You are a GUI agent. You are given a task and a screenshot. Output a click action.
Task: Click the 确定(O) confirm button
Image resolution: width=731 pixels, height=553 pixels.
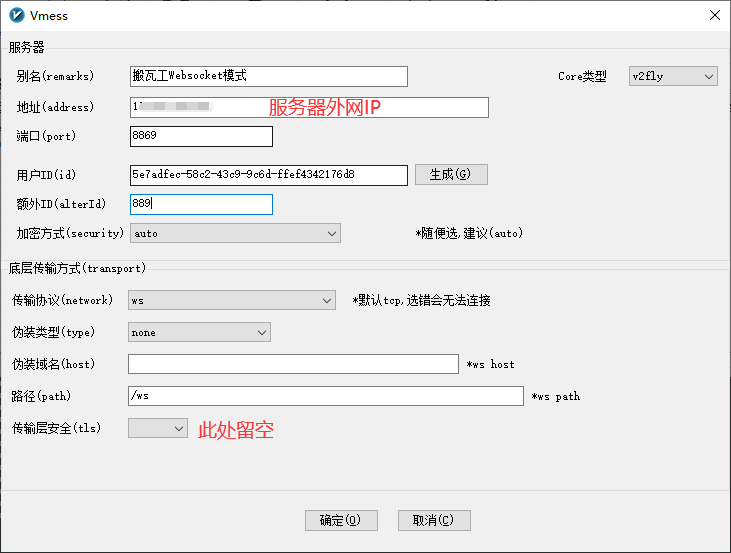coord(341,520)
